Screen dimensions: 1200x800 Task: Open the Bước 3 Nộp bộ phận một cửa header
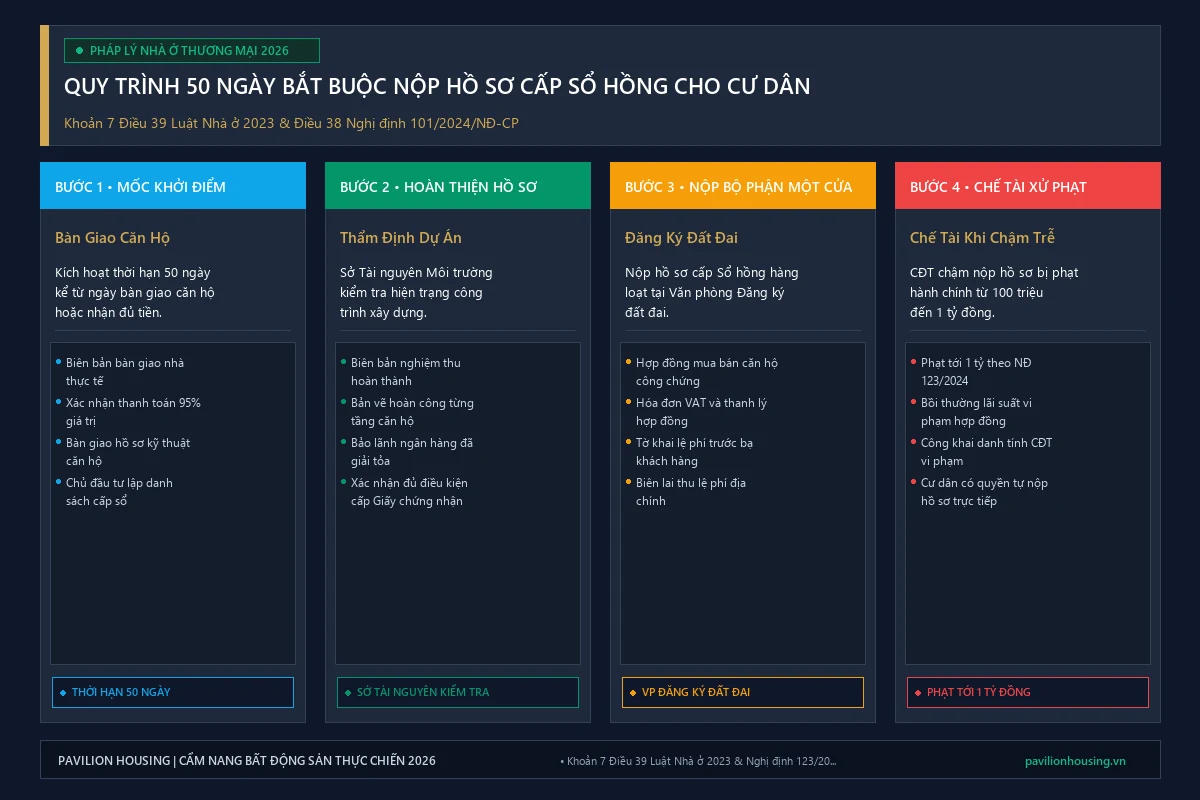coord(743,186)
